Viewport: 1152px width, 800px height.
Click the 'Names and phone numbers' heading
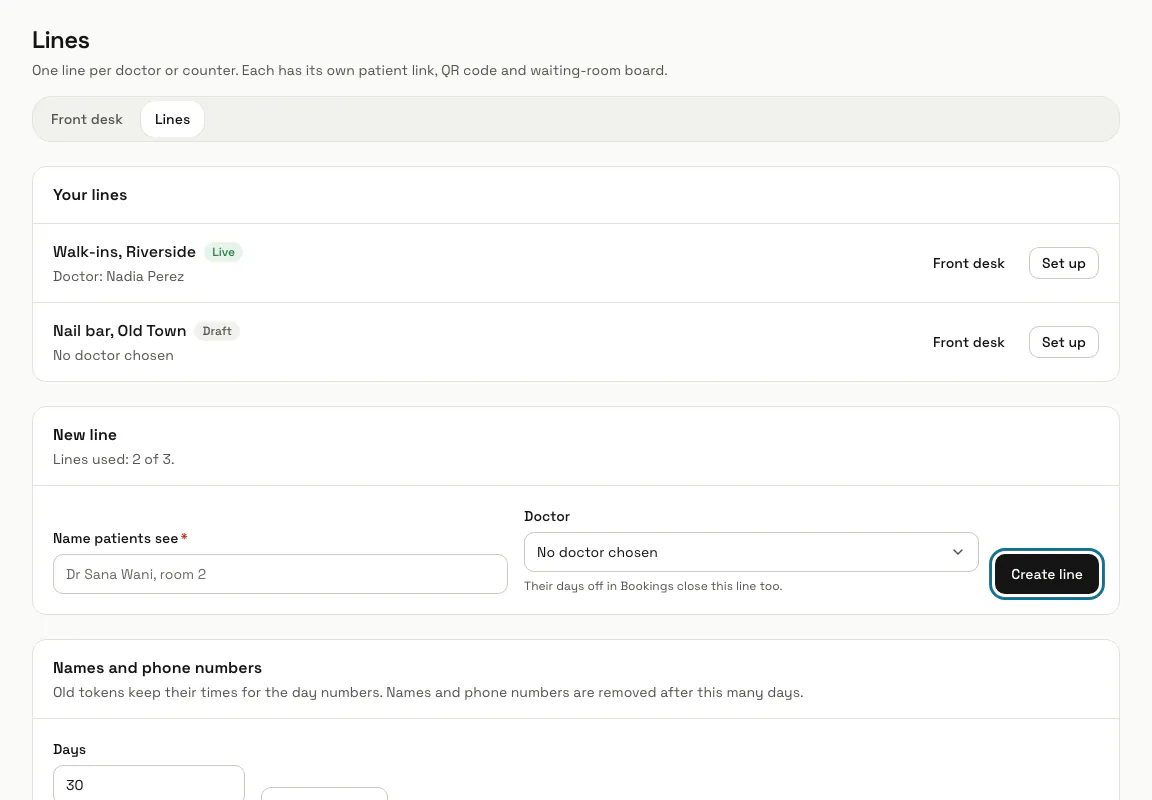coord(157,668)
